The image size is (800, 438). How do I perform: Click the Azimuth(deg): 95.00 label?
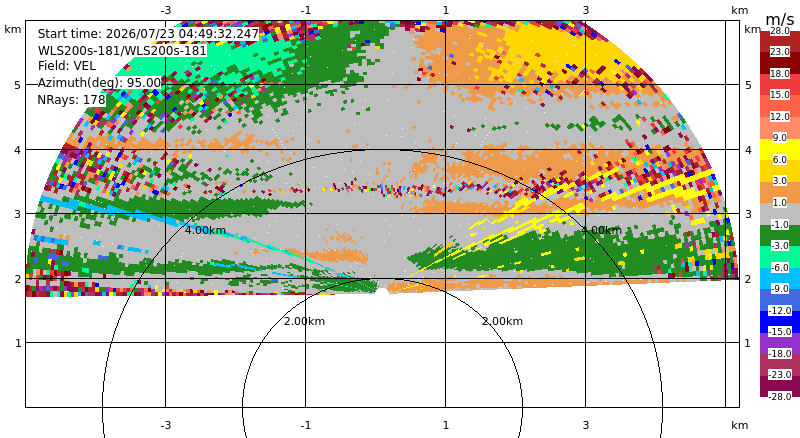point(99,83)
